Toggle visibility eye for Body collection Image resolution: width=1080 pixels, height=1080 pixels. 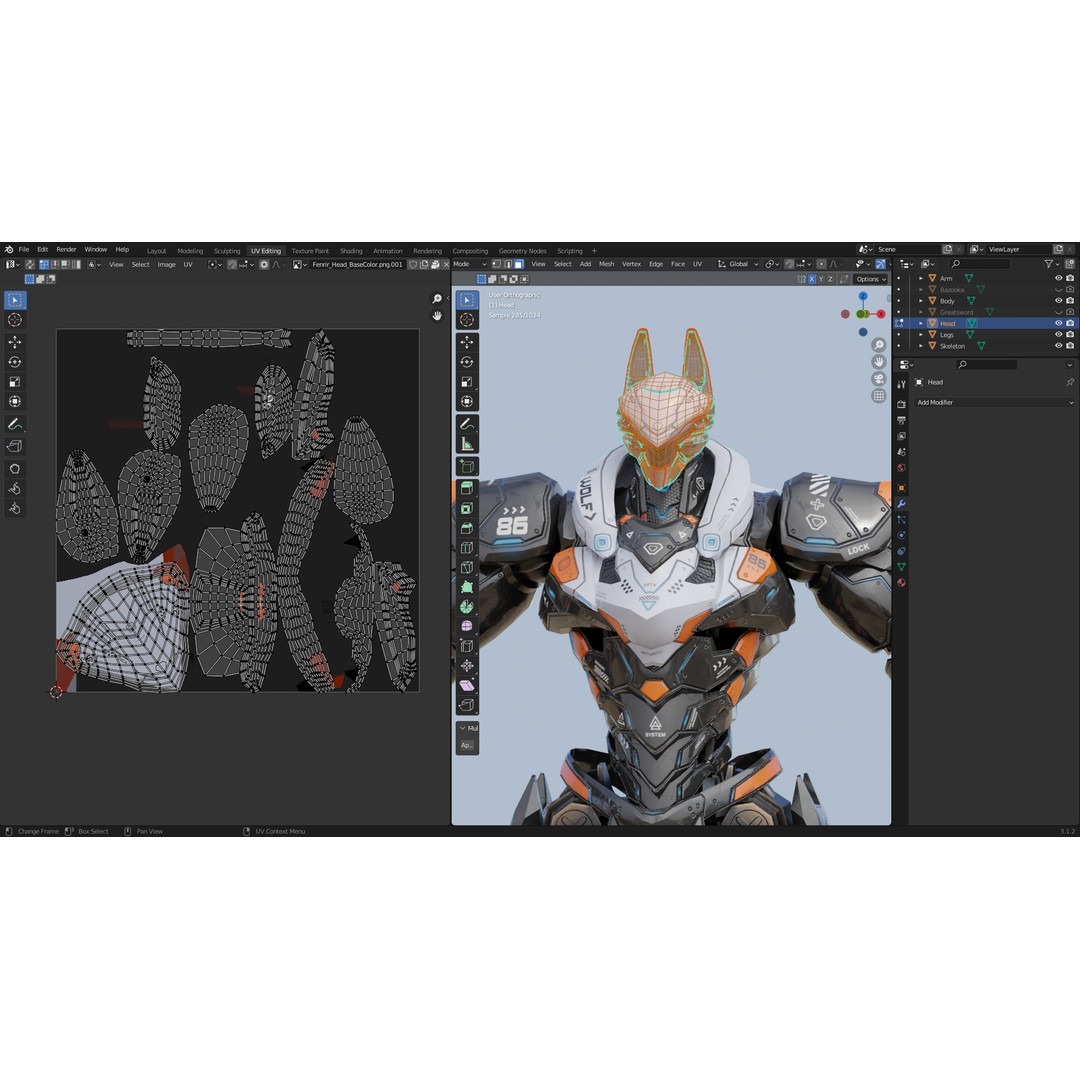1059,301
